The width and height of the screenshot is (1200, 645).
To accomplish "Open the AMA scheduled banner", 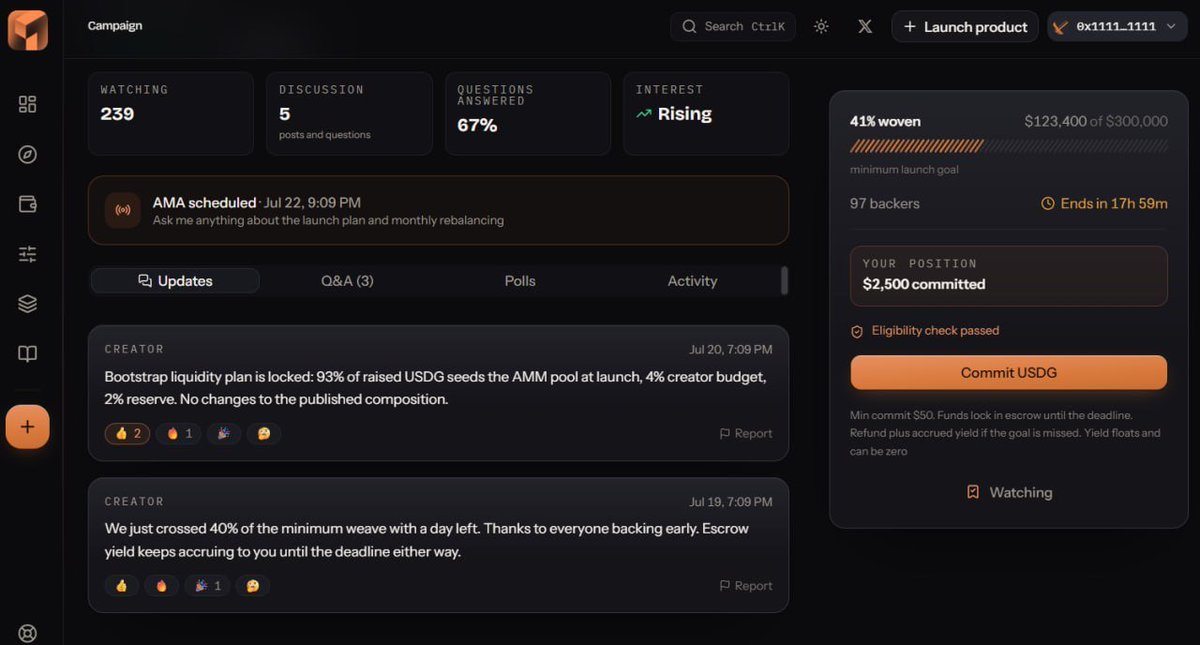I will click(438, 211).
